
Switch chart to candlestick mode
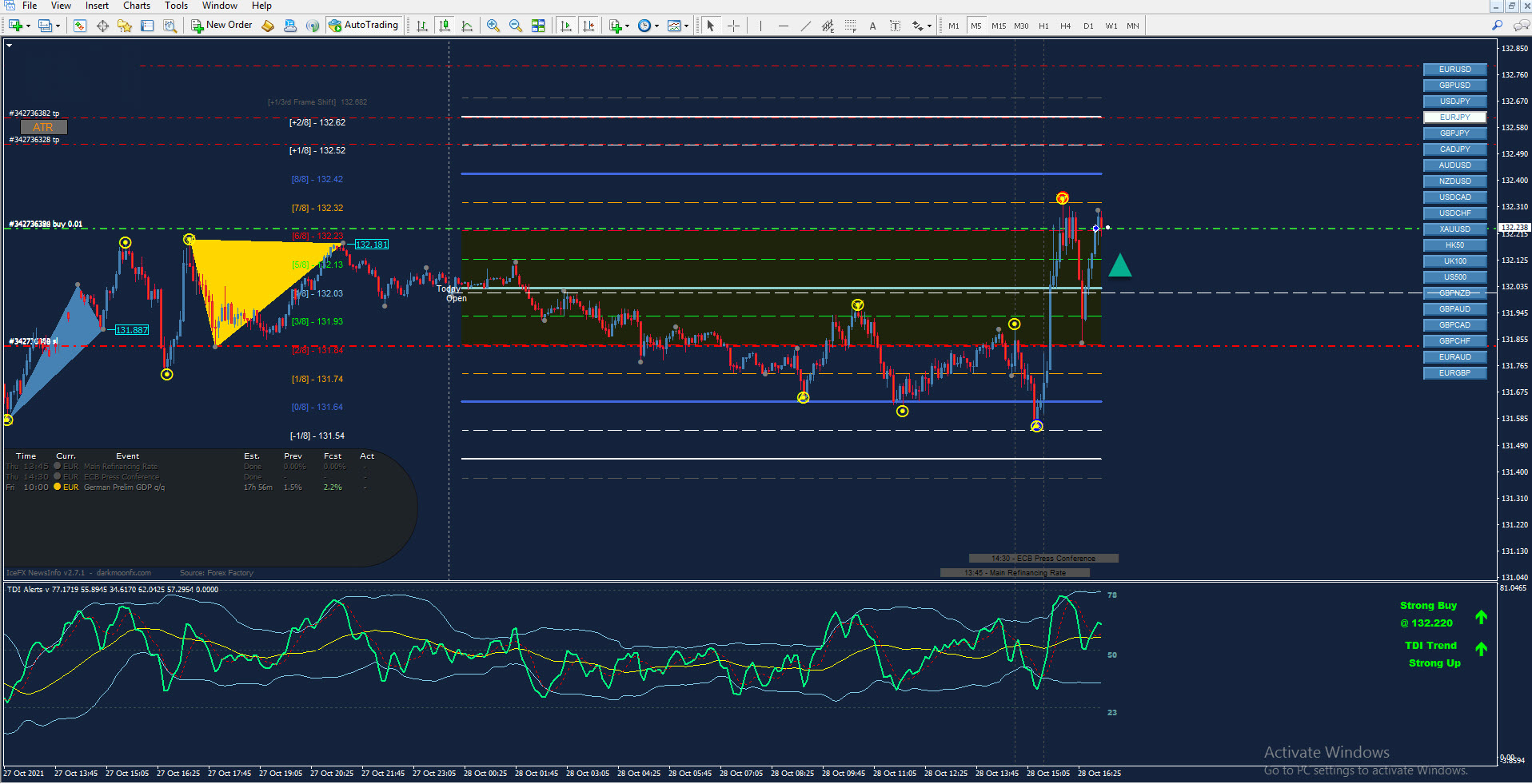[445, 26]
